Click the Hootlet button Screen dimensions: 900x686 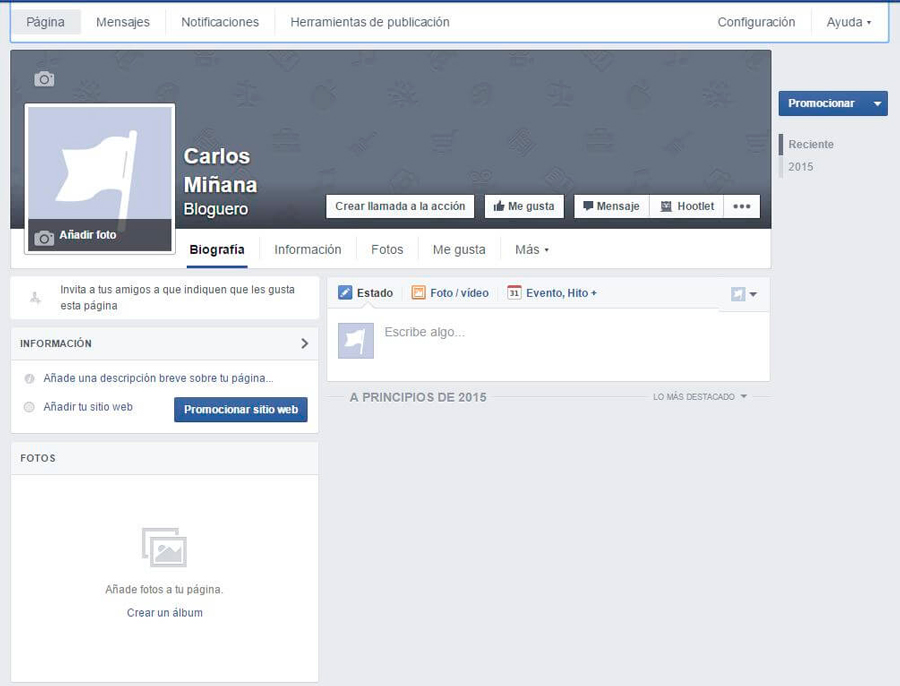click(x=687, y=206)
